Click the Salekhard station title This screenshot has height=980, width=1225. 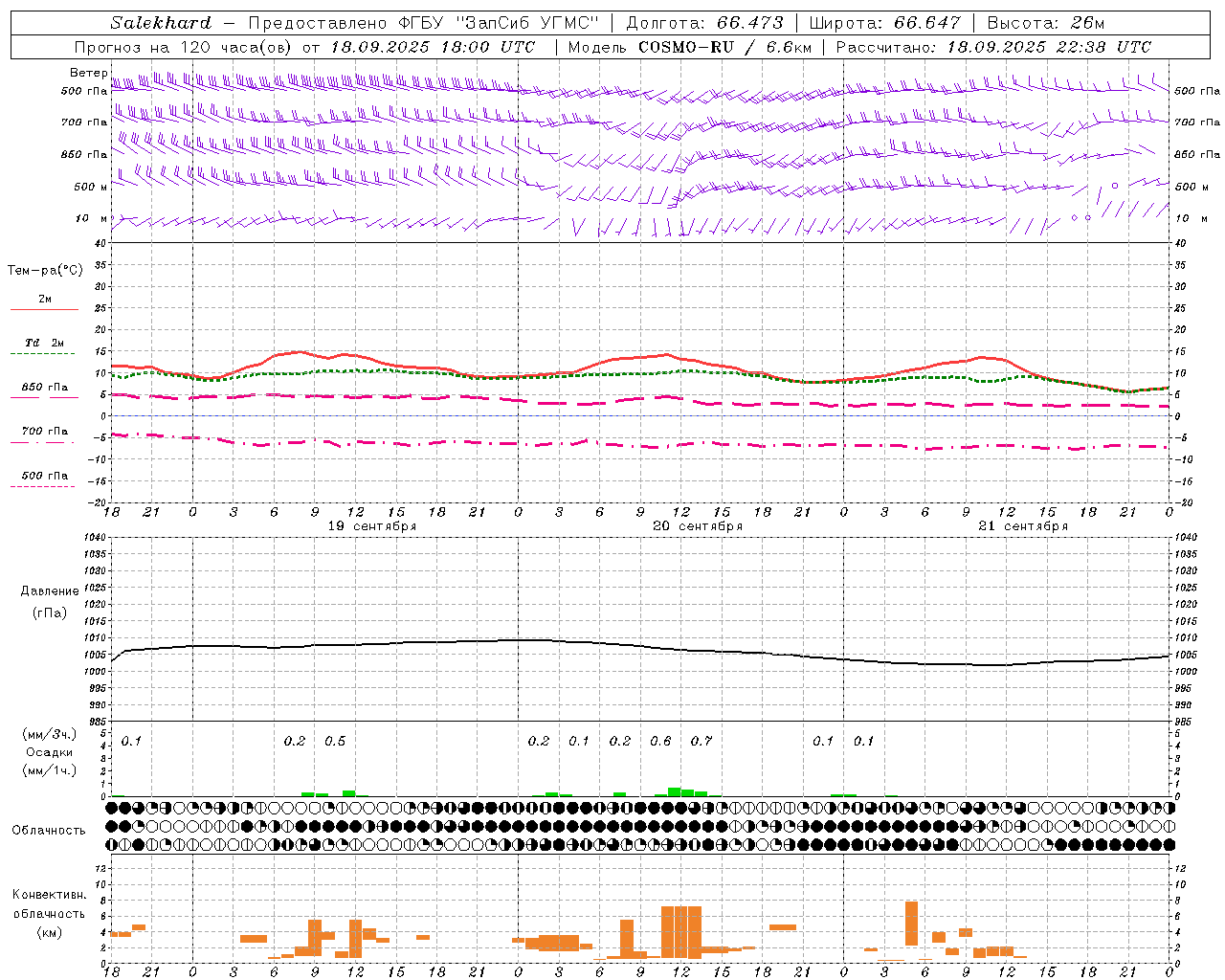coord(161,23)
